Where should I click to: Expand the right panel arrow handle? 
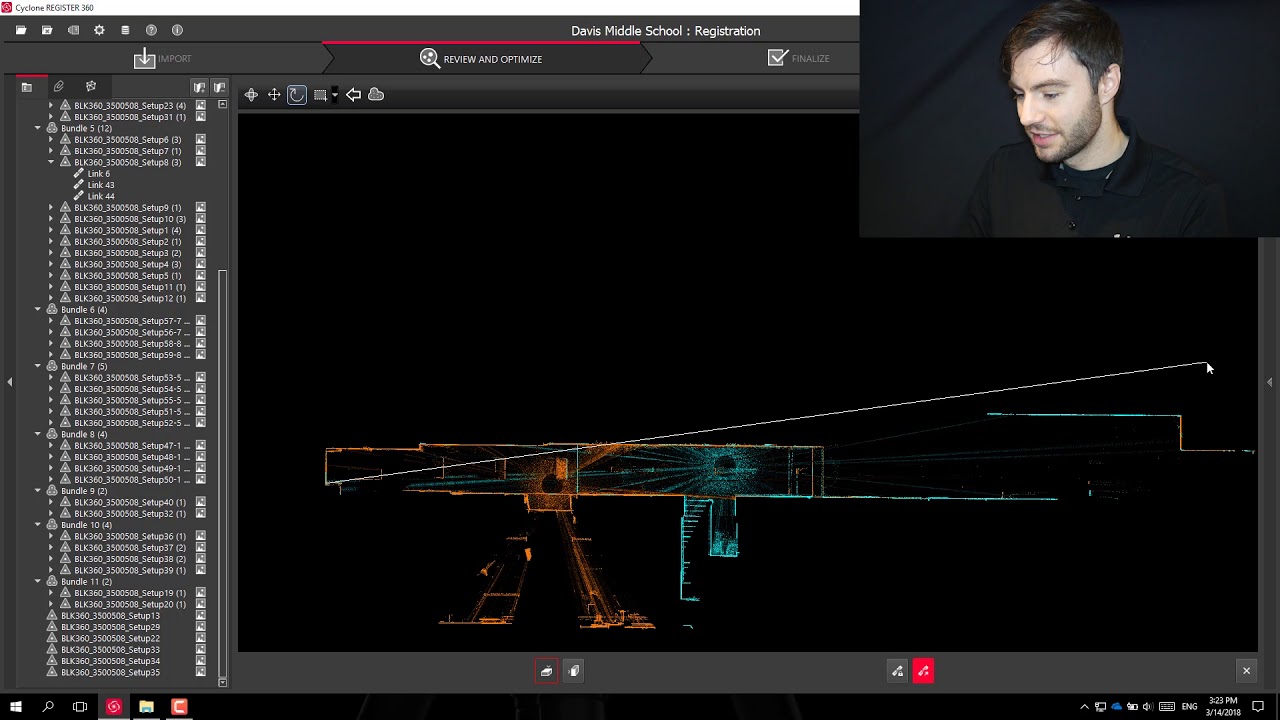click(x=1270, y=381)
